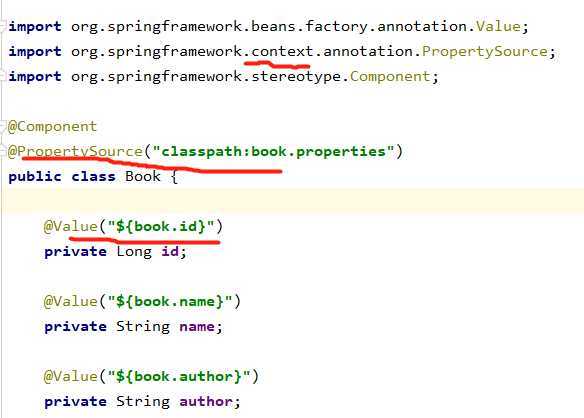Select the @PropertySource annotation on the class
Image resolution: width=584 pixels, height=418 pixels.
pyautogui.click(x=75, y=152)
